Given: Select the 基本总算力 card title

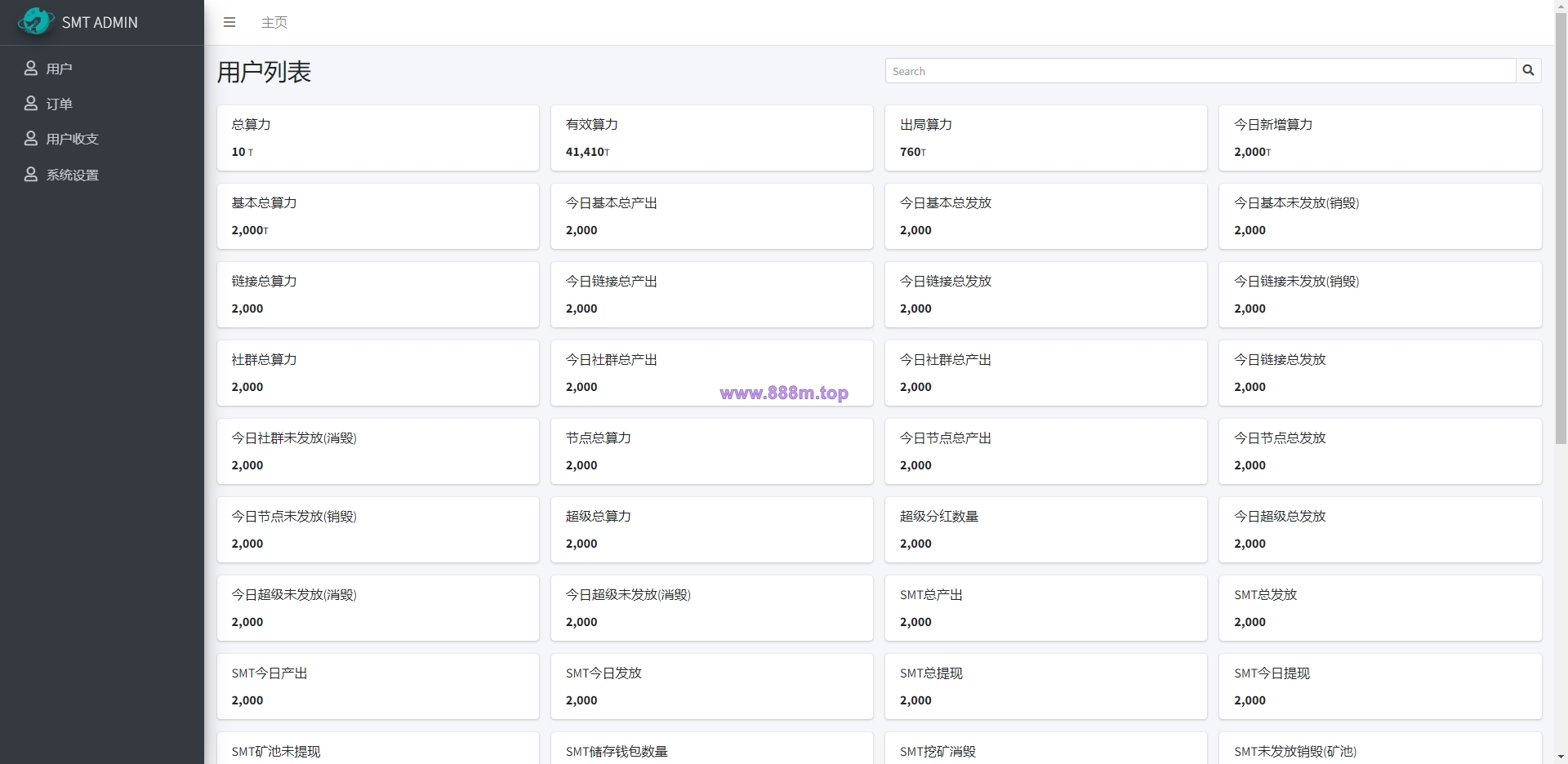Looking at the screenshot, I should point(264,203).
